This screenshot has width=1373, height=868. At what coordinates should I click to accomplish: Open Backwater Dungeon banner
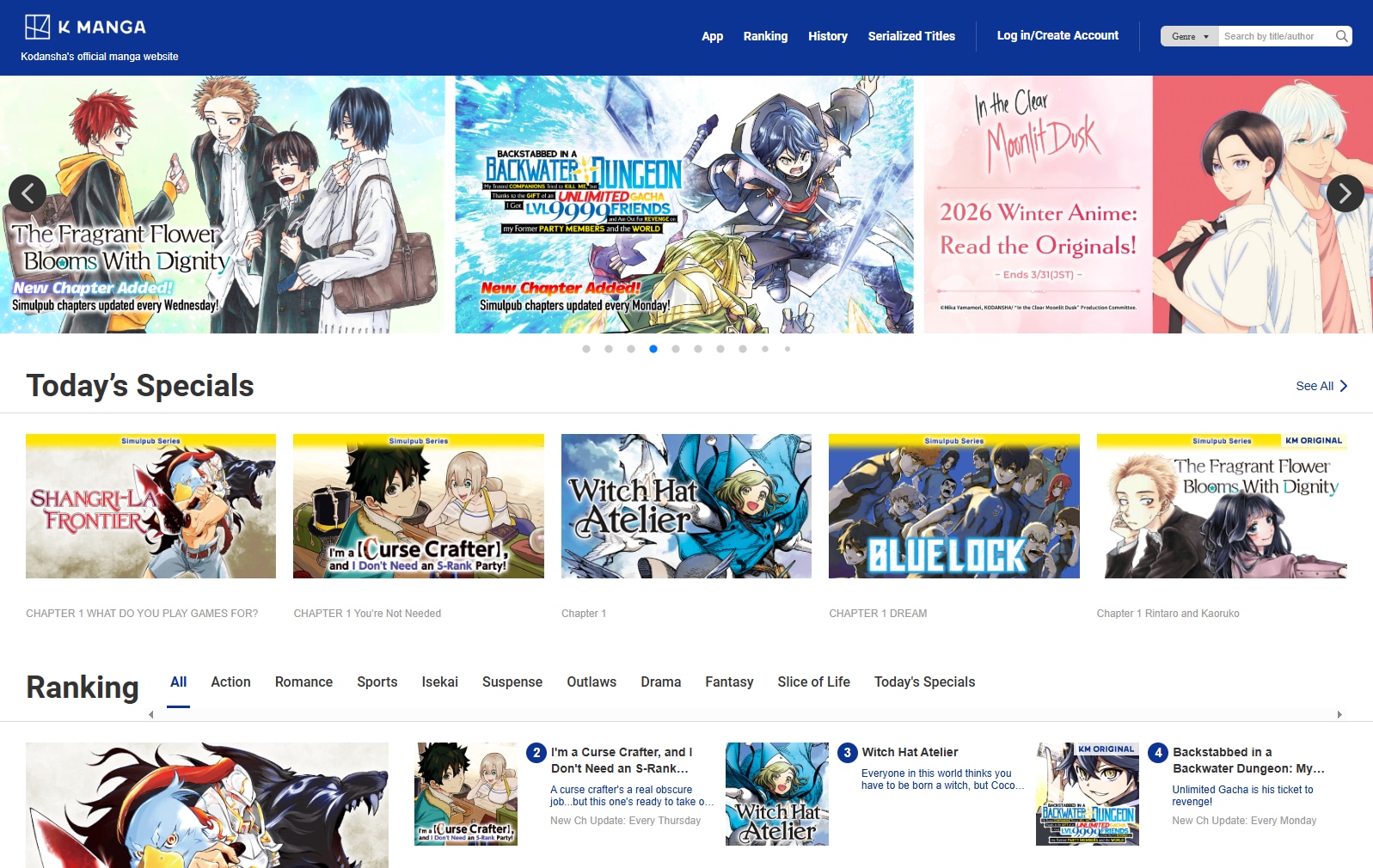[x=684, y=205]
